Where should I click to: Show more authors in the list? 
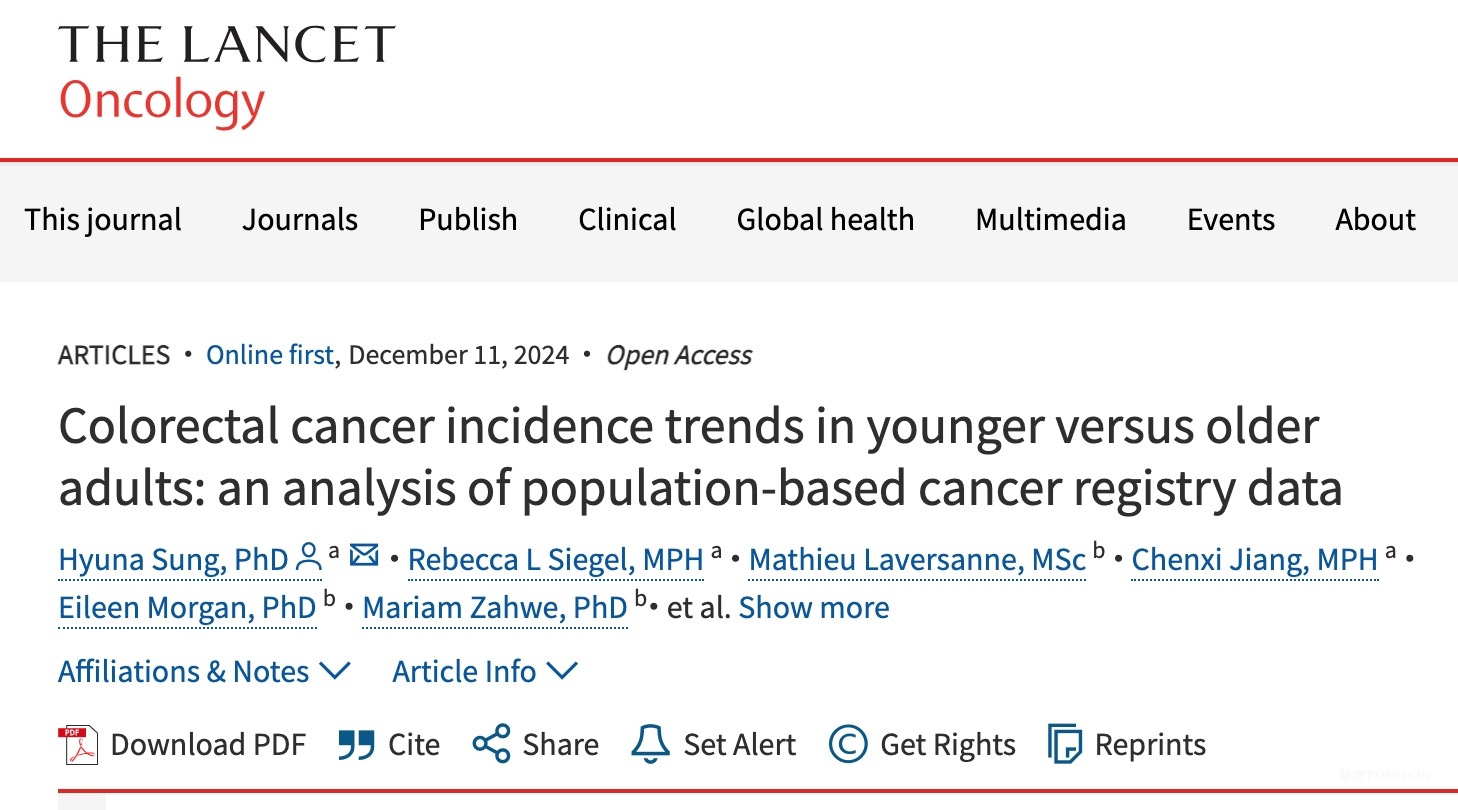click(x=814, y=608)
